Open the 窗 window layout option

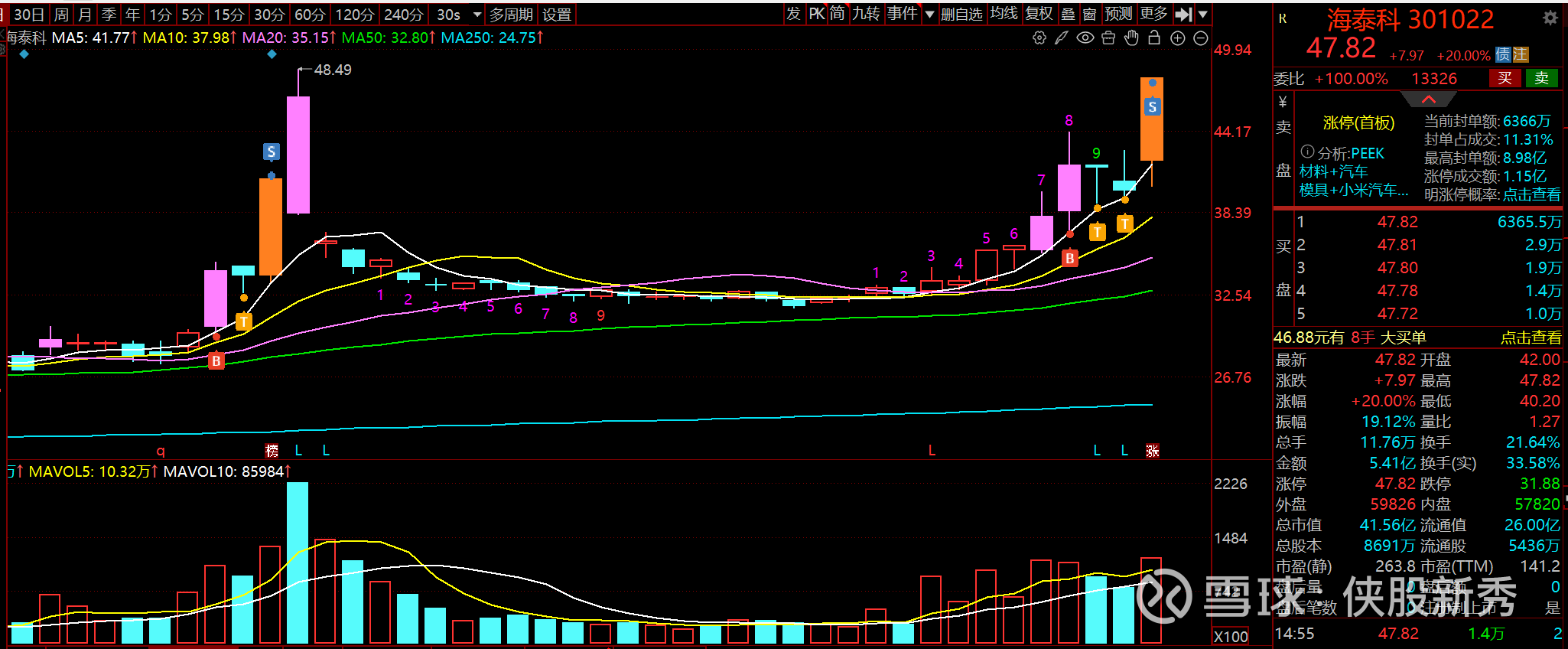pyautogui.click(x=1090, y=14)
